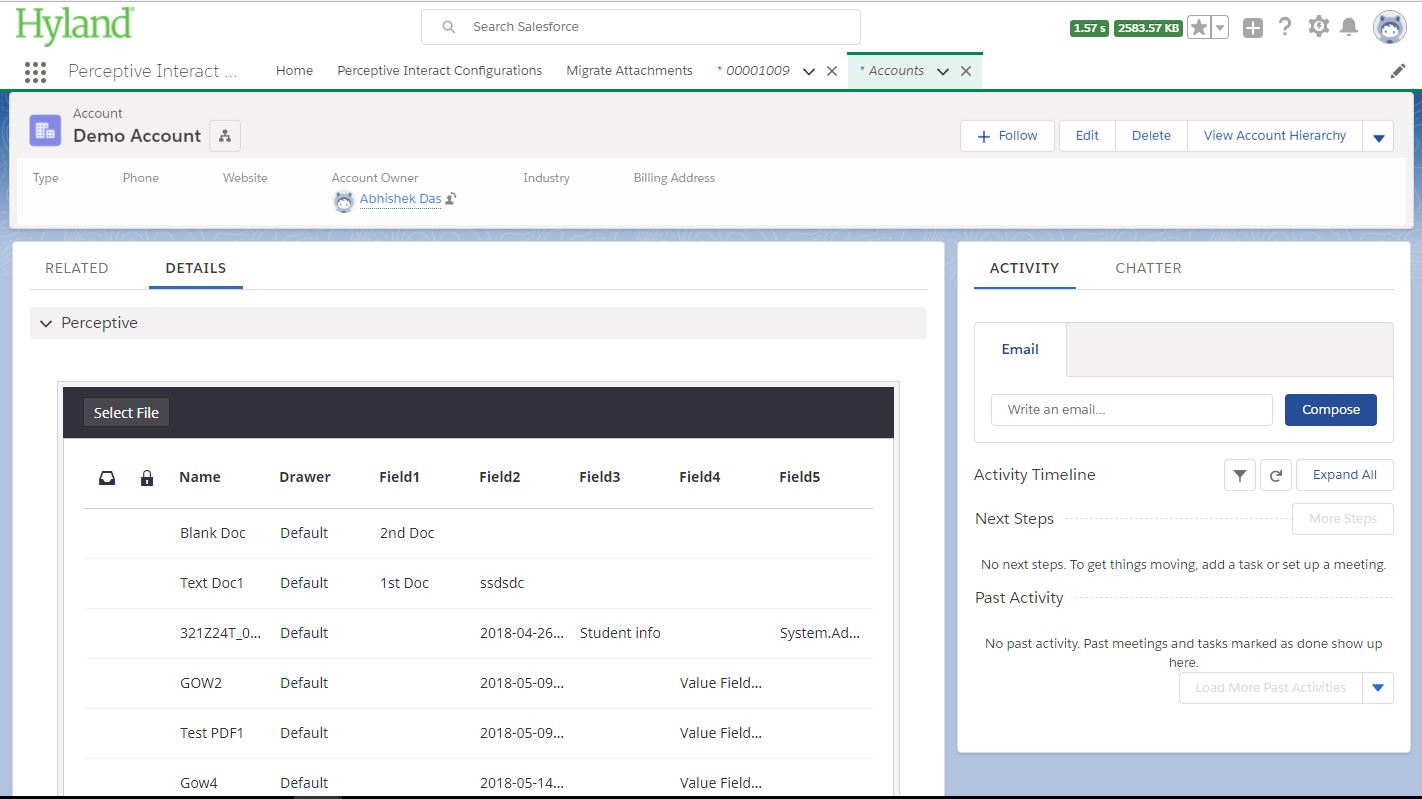This screenshot has height=799, width=1422.
Task: Collapse the Perceptive section
Action: [46, 323]
